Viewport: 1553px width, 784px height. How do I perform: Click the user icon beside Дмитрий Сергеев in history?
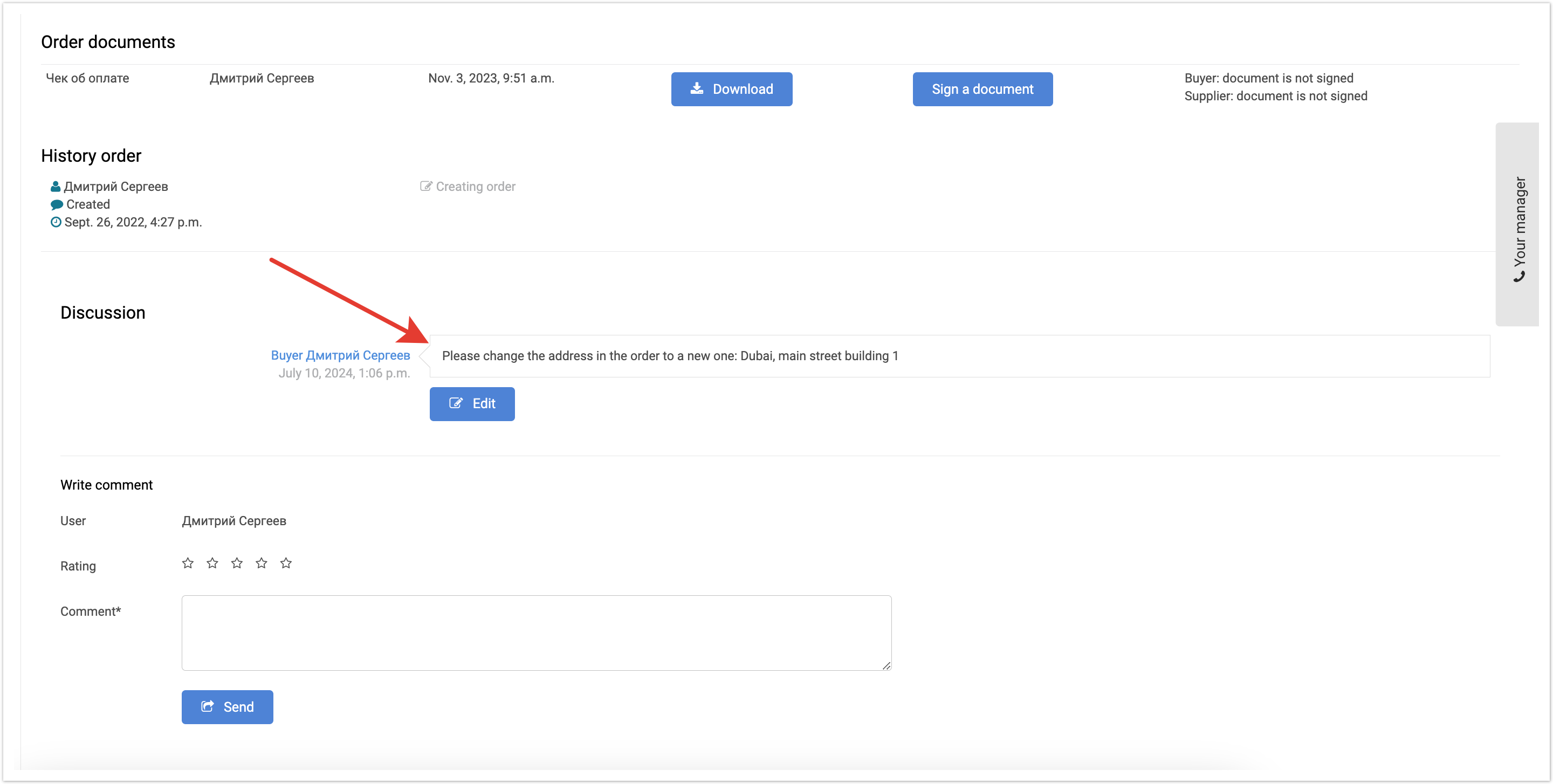point(56,186)
